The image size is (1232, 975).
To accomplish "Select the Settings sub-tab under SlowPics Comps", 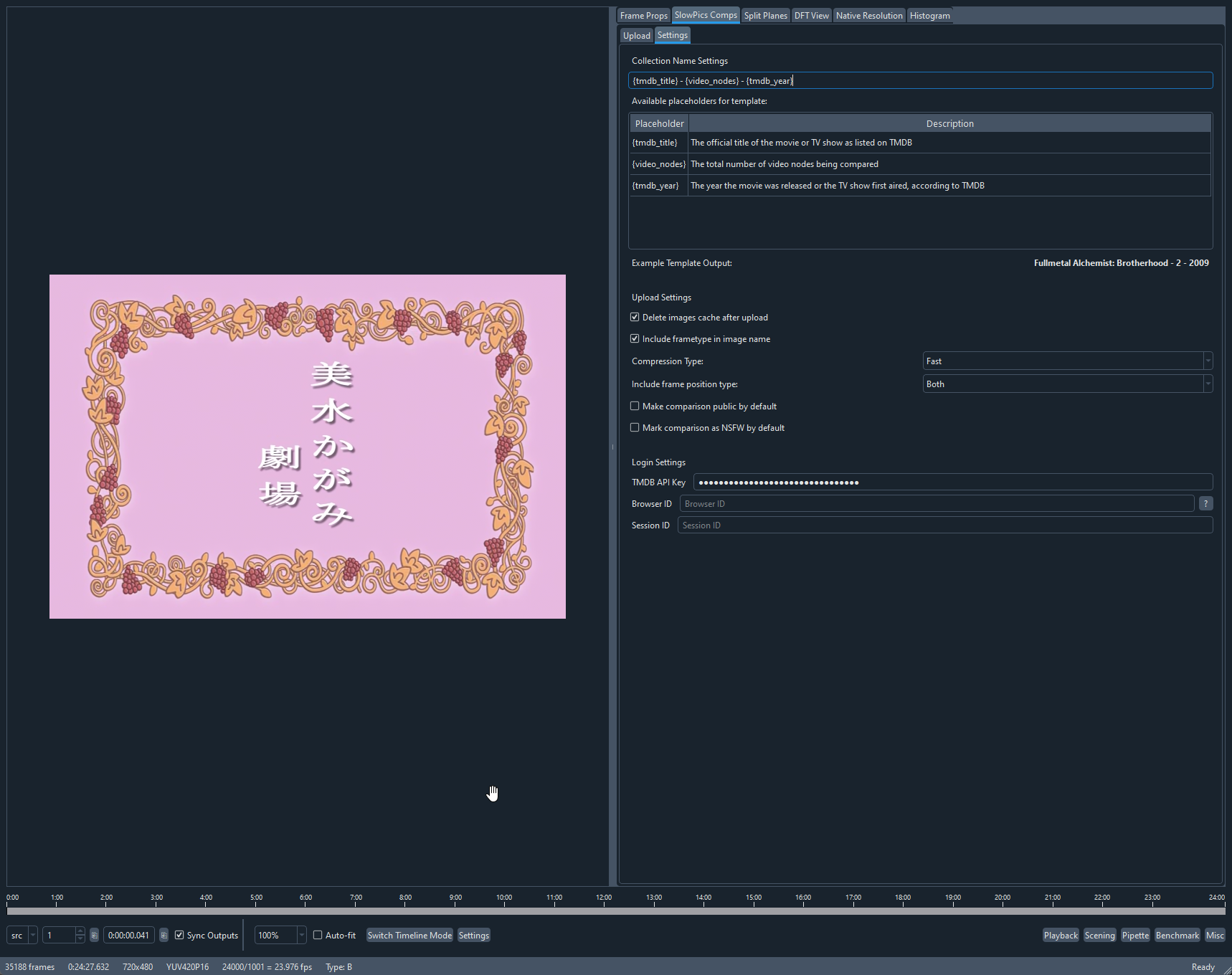I will click(x=672, y=35).
